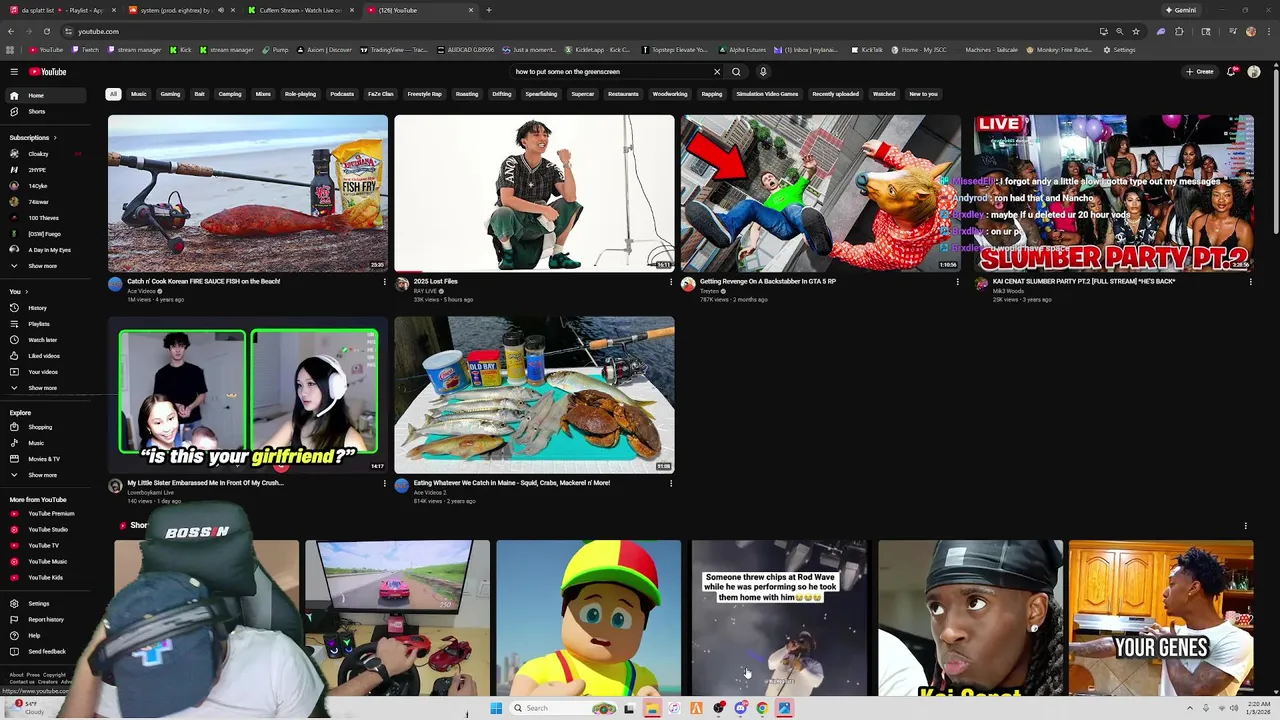1280x720 pixels.
Task: Select the New to you filter chip
Action: (x=923, y=94)
